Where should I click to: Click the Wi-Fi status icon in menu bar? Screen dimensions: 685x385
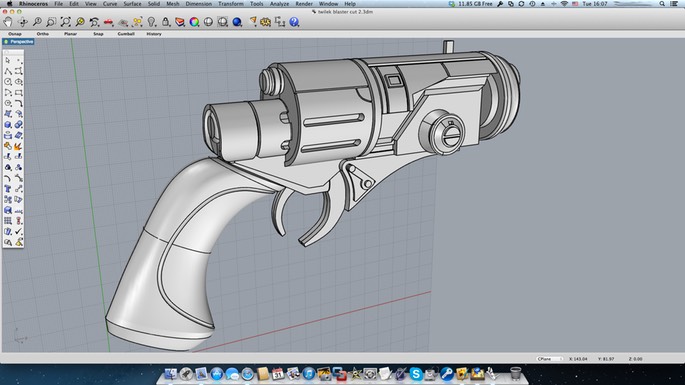coord(564,3)
